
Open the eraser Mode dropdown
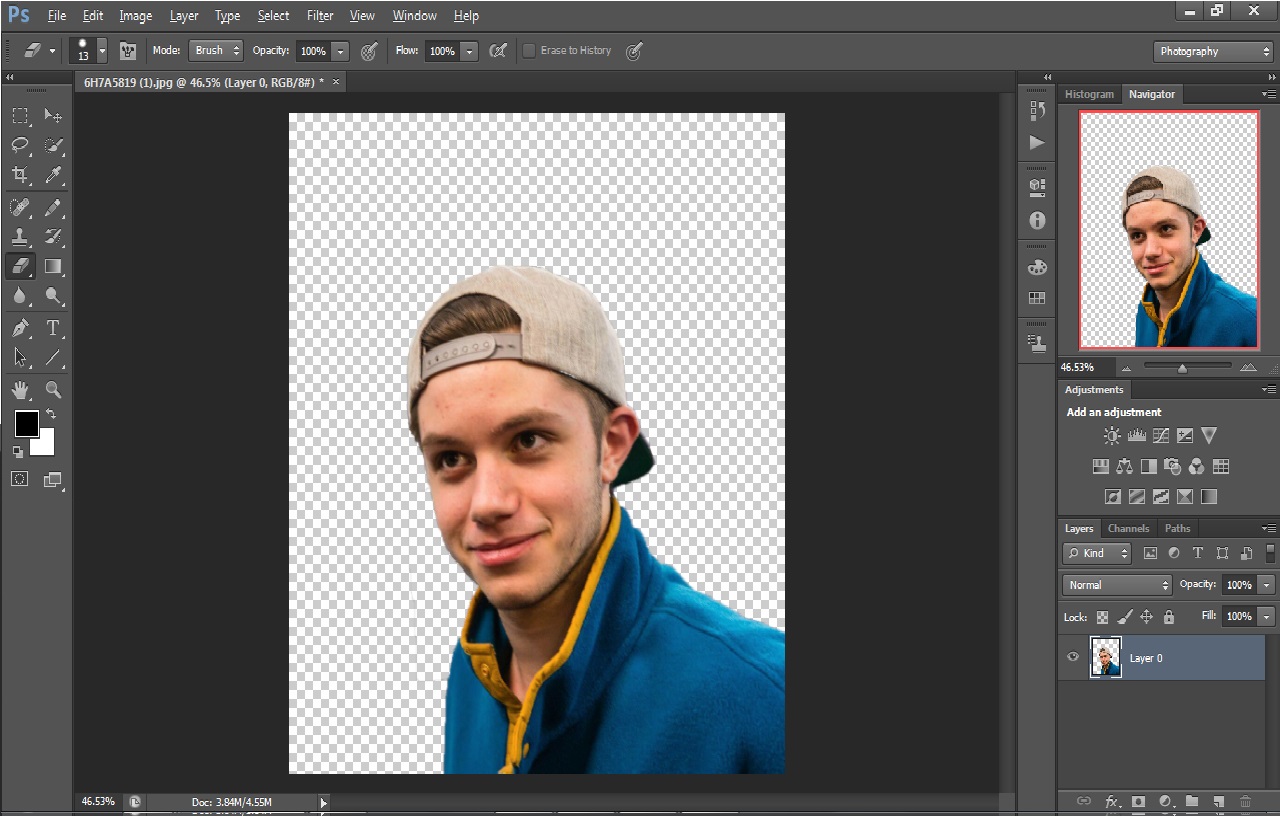(x=216, y=50)
